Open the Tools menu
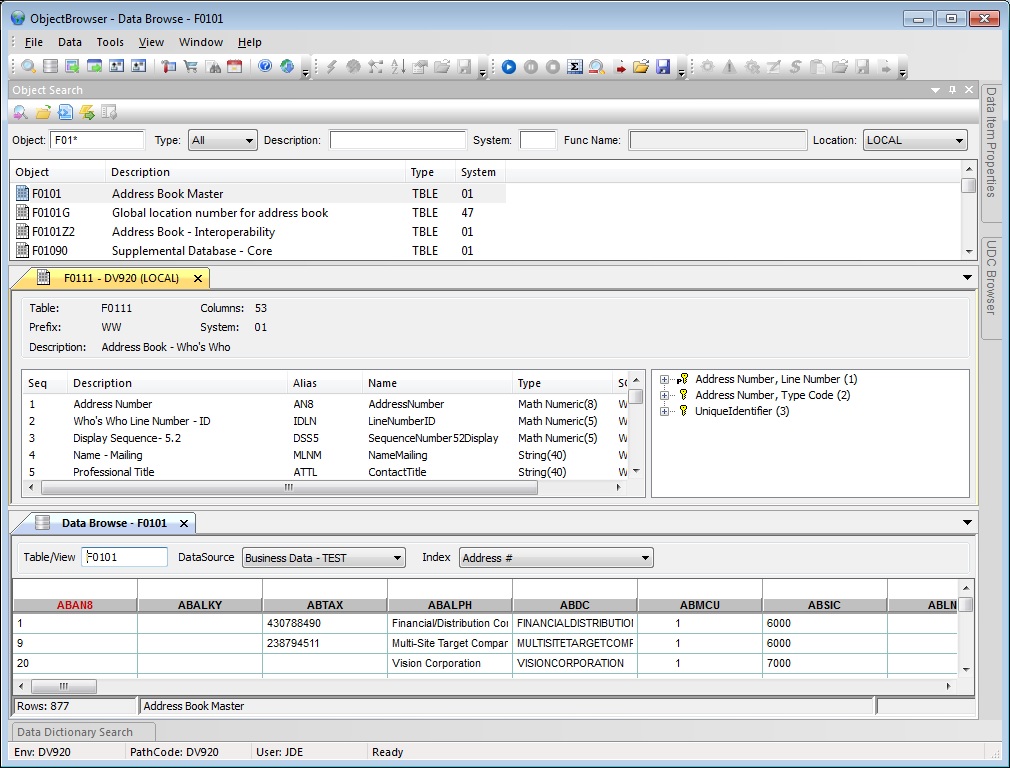The image size is (1010, 768). click(x=110, y=42)
